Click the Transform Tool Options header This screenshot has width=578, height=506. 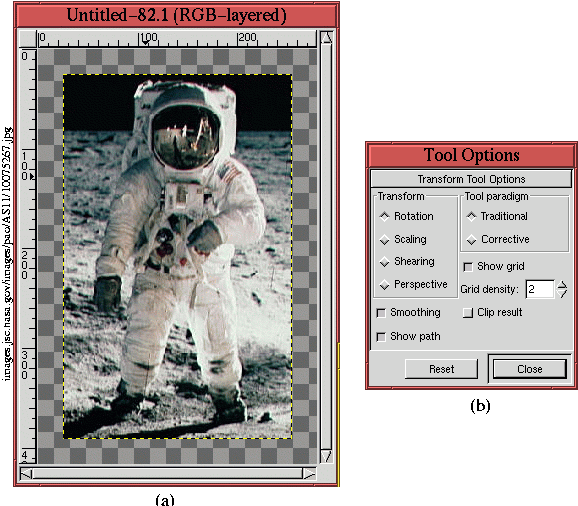tap(471, 179)
